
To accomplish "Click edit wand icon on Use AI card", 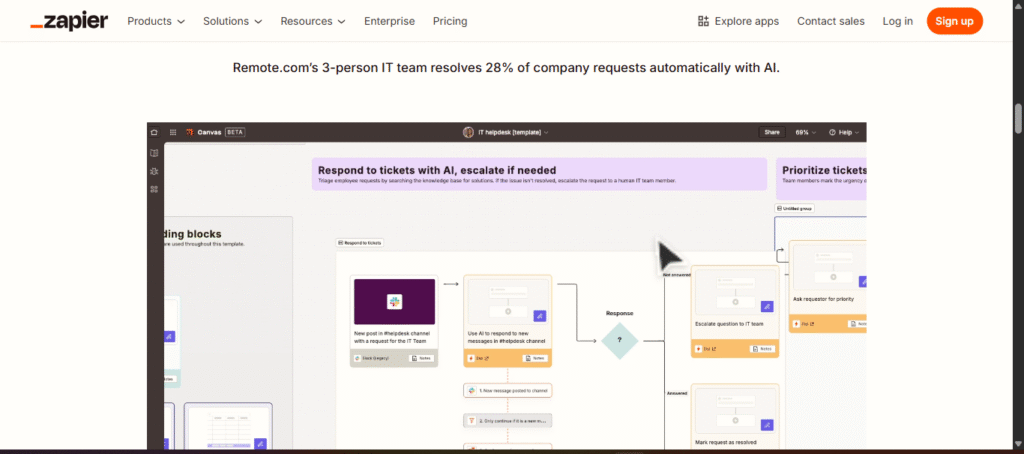I will 539,316.
